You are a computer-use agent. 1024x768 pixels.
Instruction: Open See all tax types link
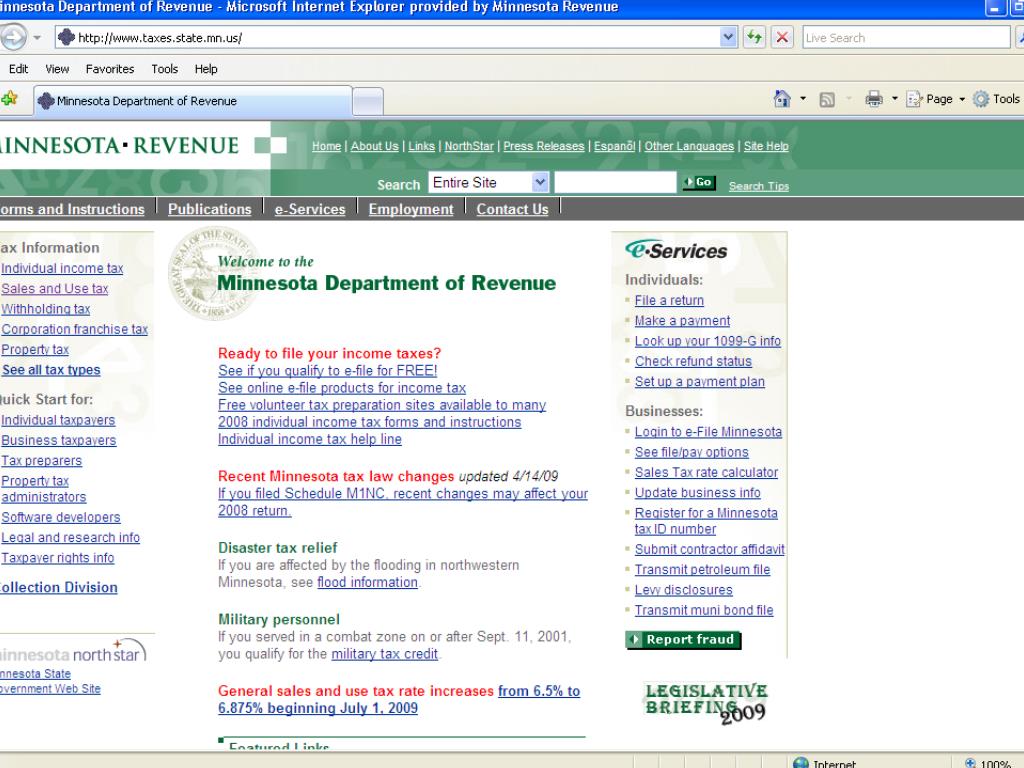point(51,370)
